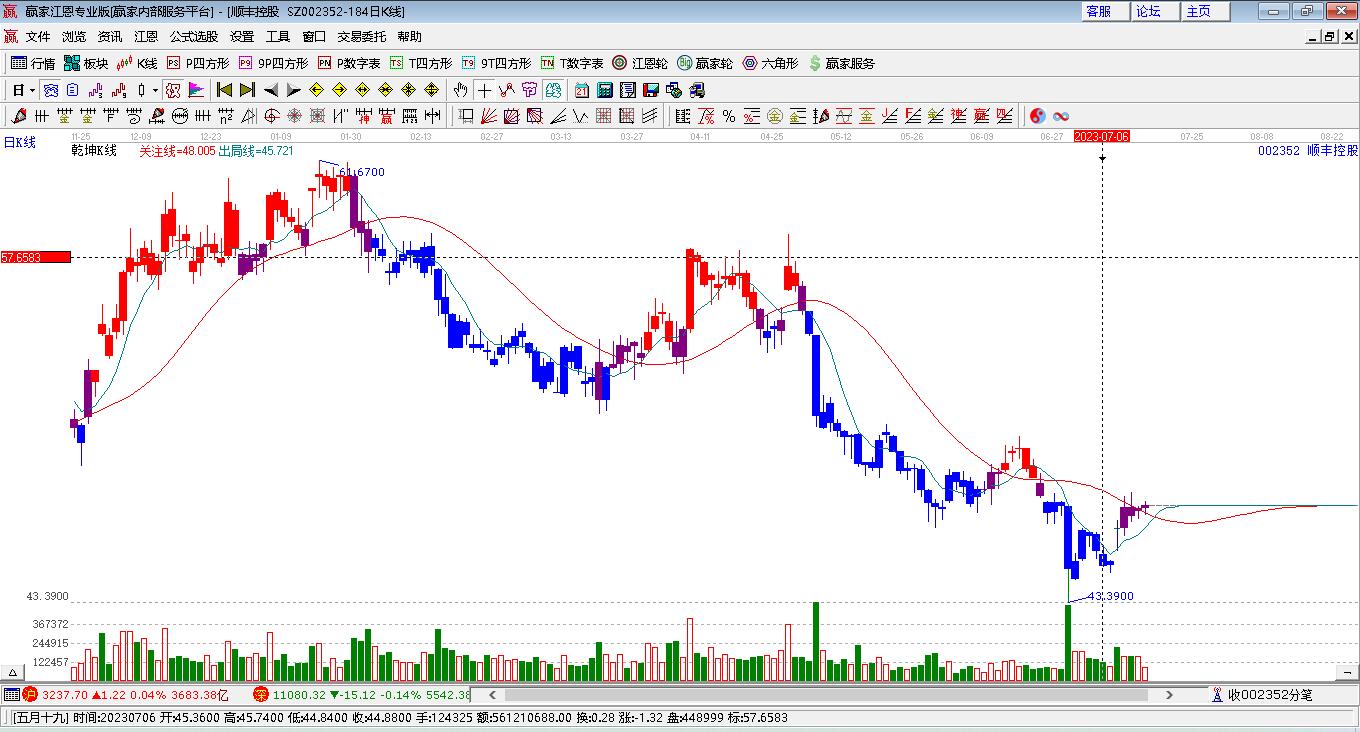
Task: Open the T数字表 tool
Action: [x=572, y=63]
